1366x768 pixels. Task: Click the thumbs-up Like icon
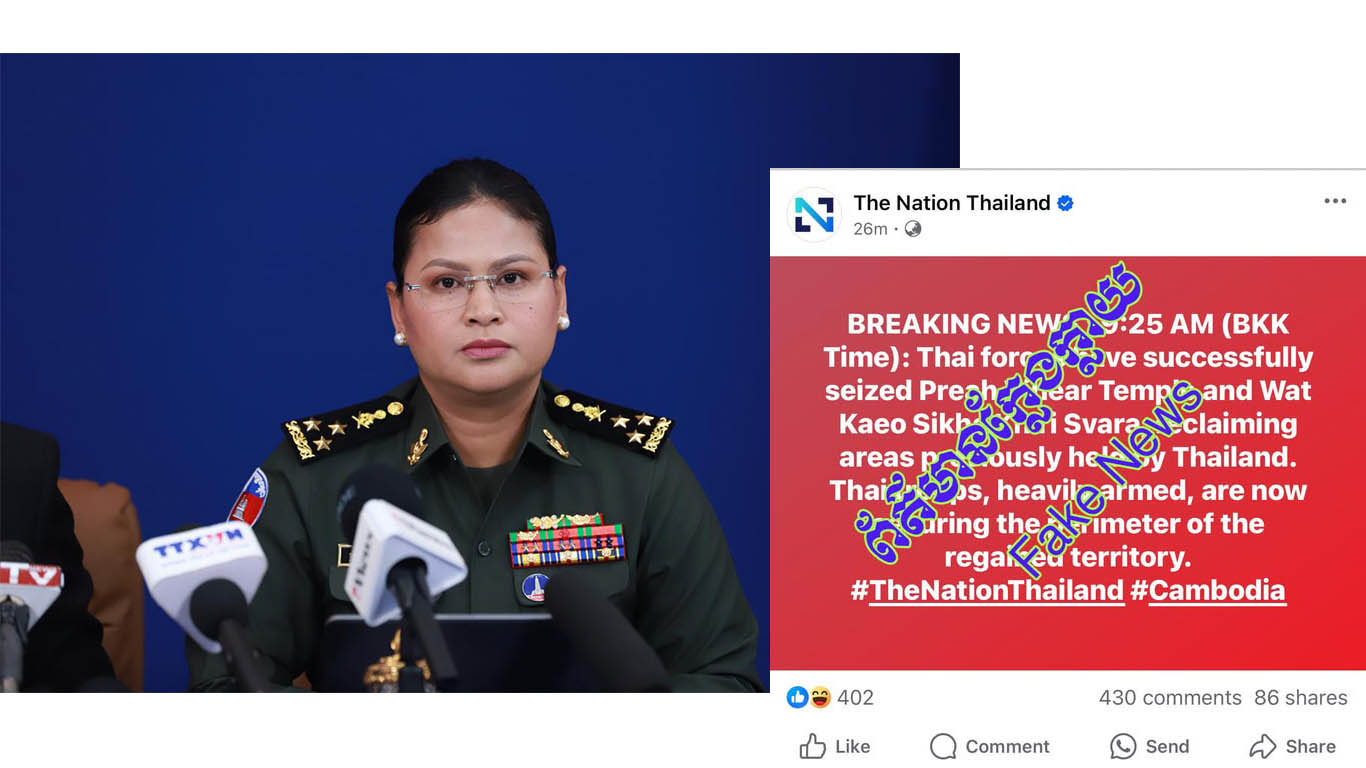tap(812, 746)
